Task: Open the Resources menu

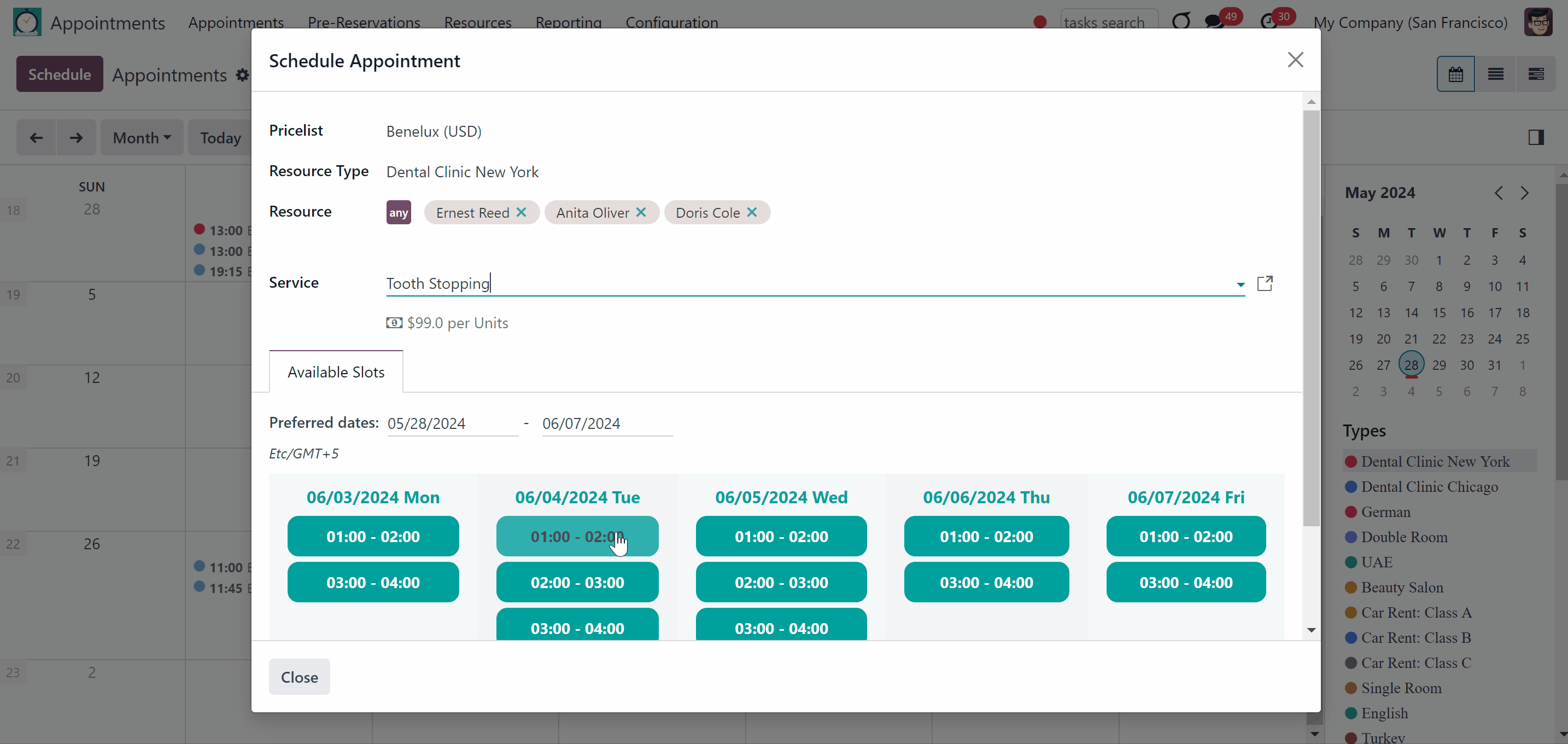Action: click(x=478, y=22)
